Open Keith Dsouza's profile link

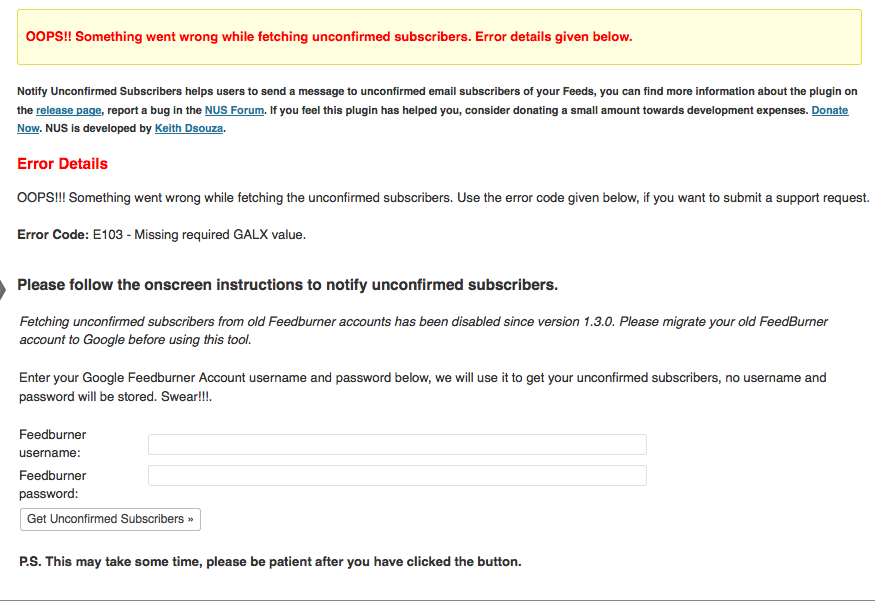[189, 128]
